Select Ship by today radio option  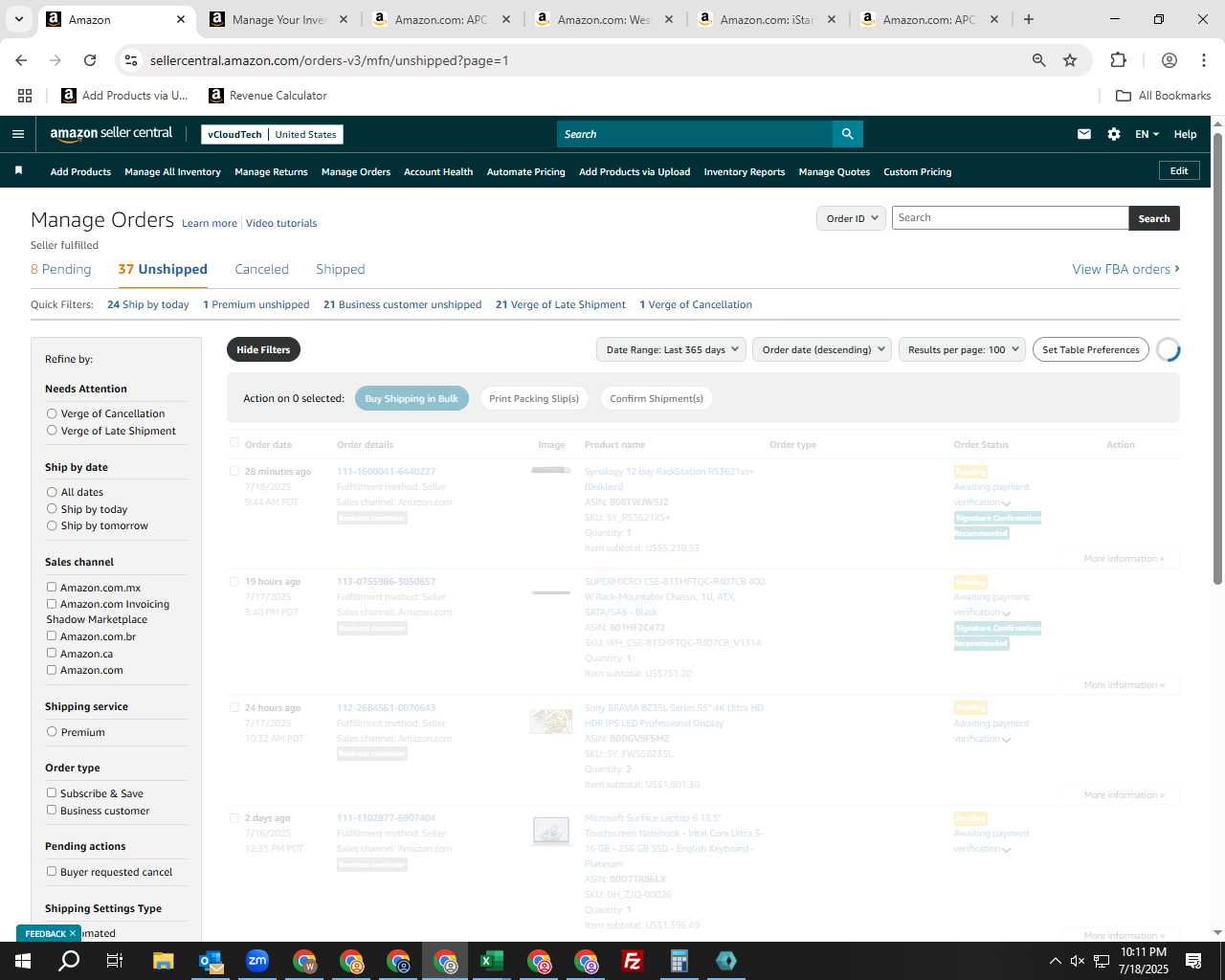(52, 509)
